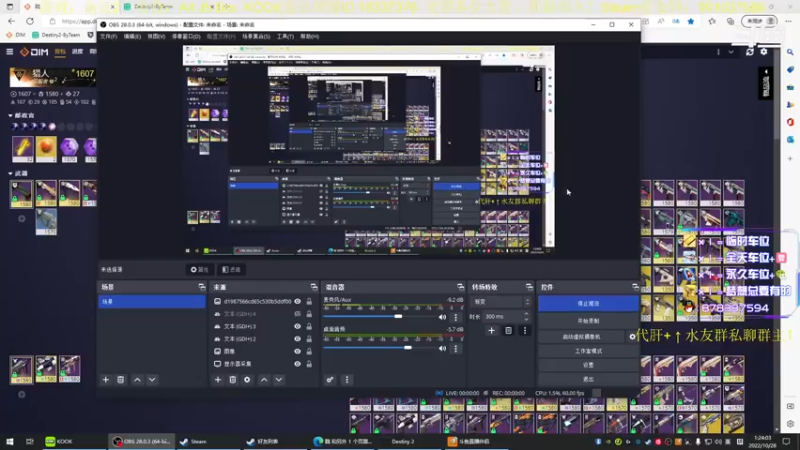Hide the 文本 (GDI+) 3 source

(x=297, y=327)
